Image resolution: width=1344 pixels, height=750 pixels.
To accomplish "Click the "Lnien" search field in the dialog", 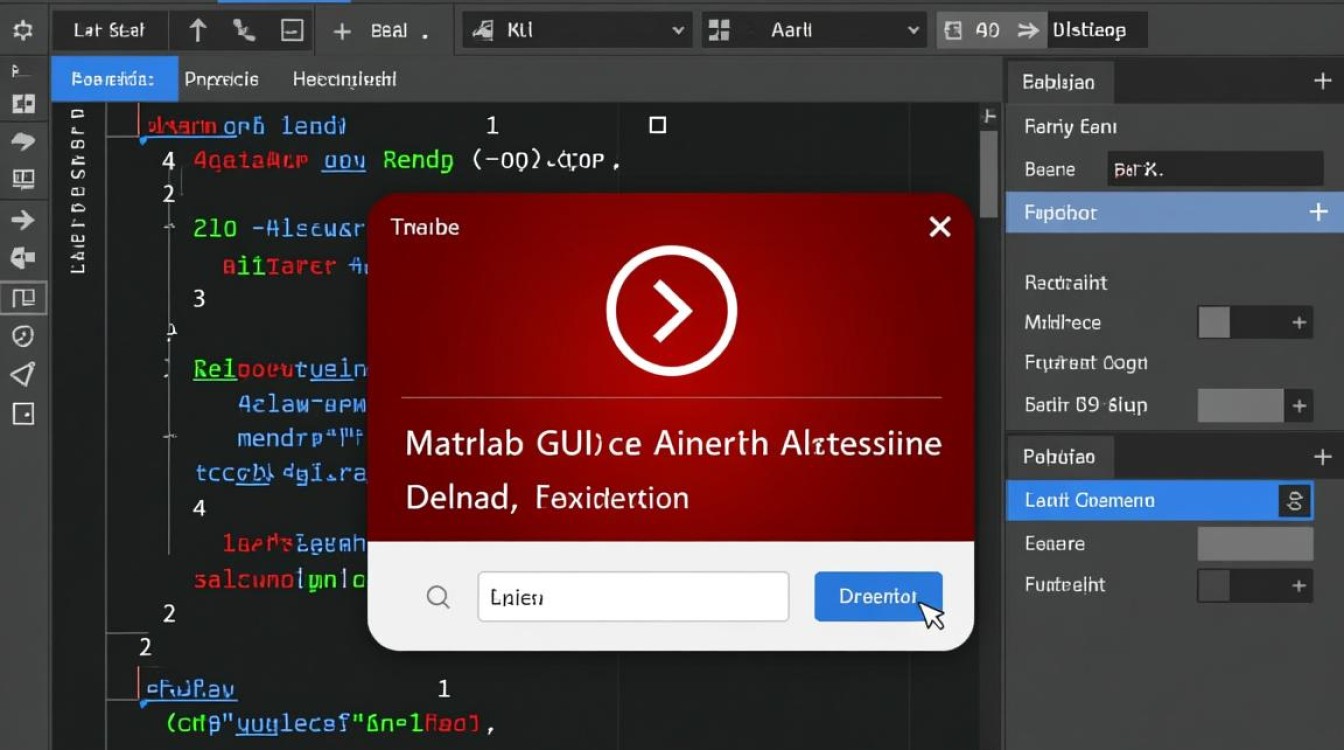I will (633, 597).
